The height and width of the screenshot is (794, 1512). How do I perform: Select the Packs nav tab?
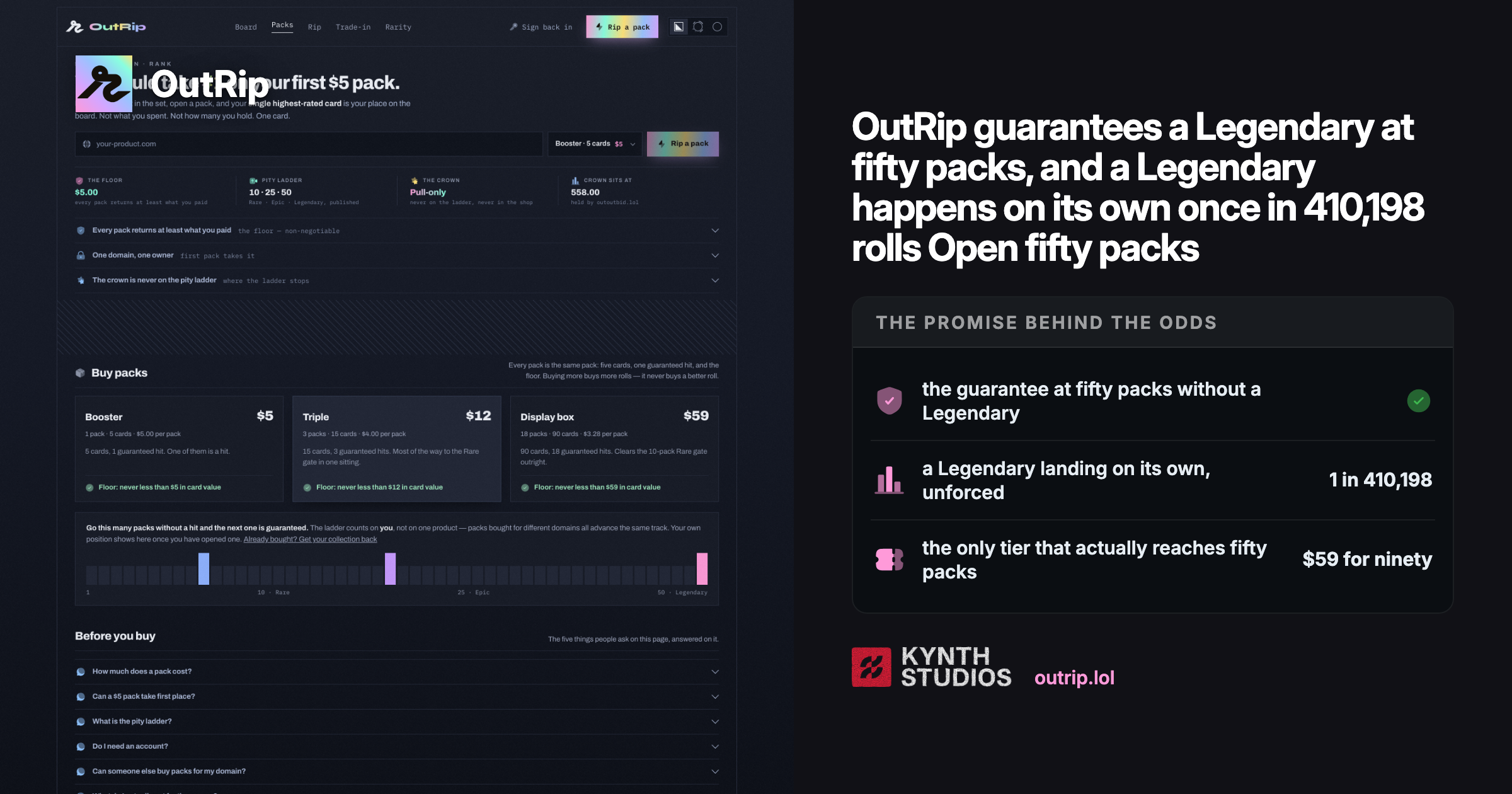point(282,25)
